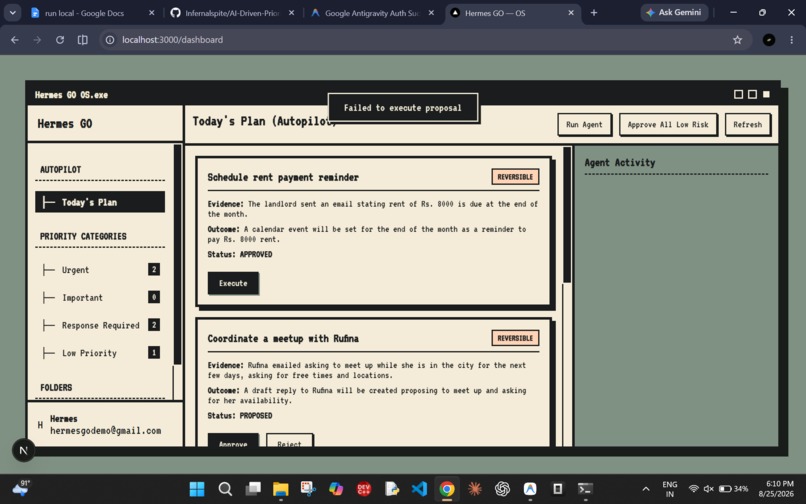This screenshot has width=806, height=504.
Task: Reload the current page
Action: coord(60,40)
